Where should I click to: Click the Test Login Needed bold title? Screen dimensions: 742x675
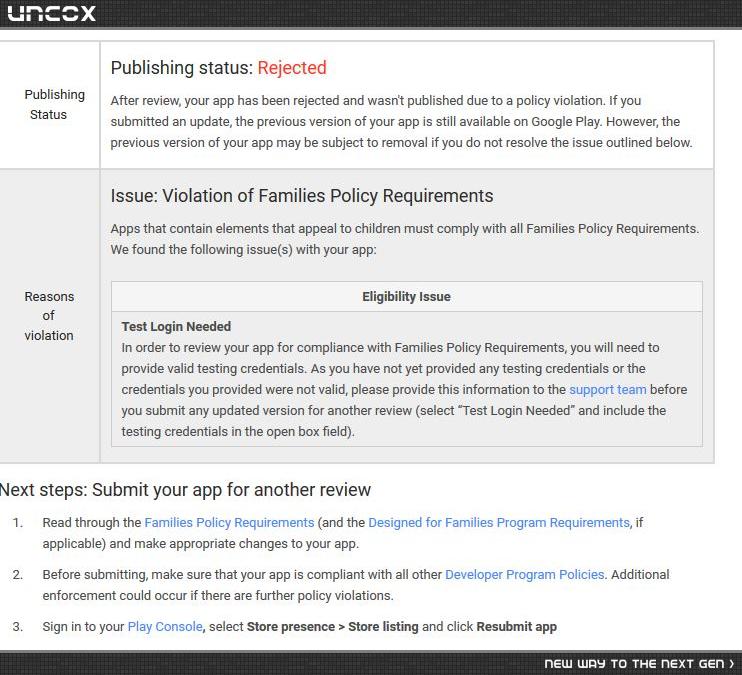(x=176, y=327)
